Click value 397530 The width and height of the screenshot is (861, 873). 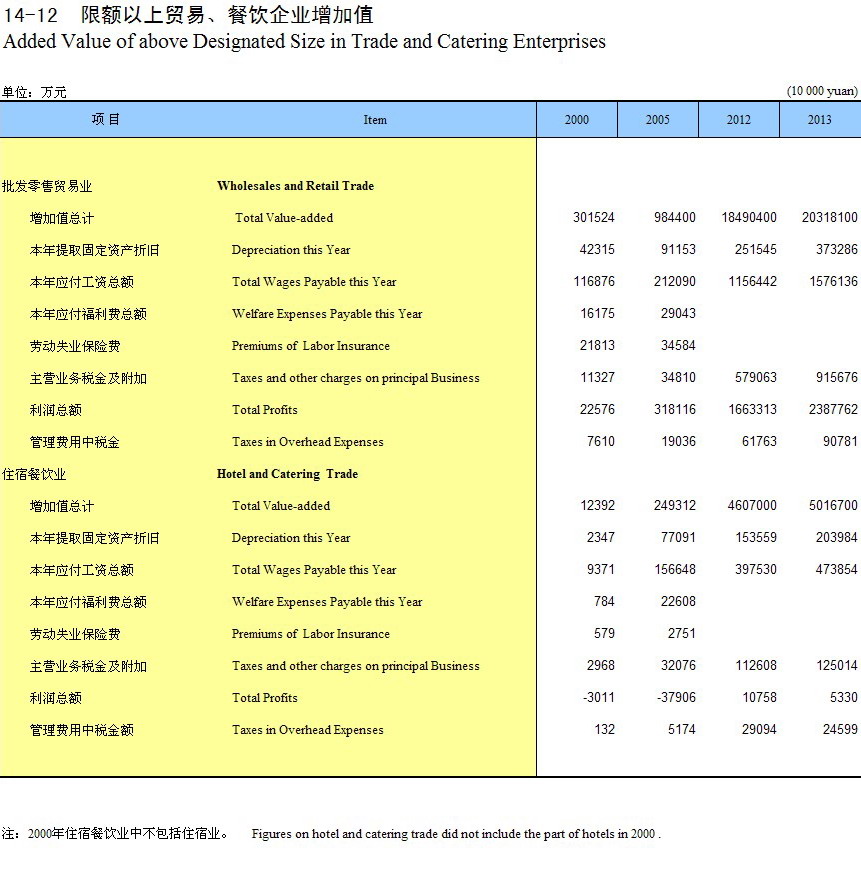point(756,569)
